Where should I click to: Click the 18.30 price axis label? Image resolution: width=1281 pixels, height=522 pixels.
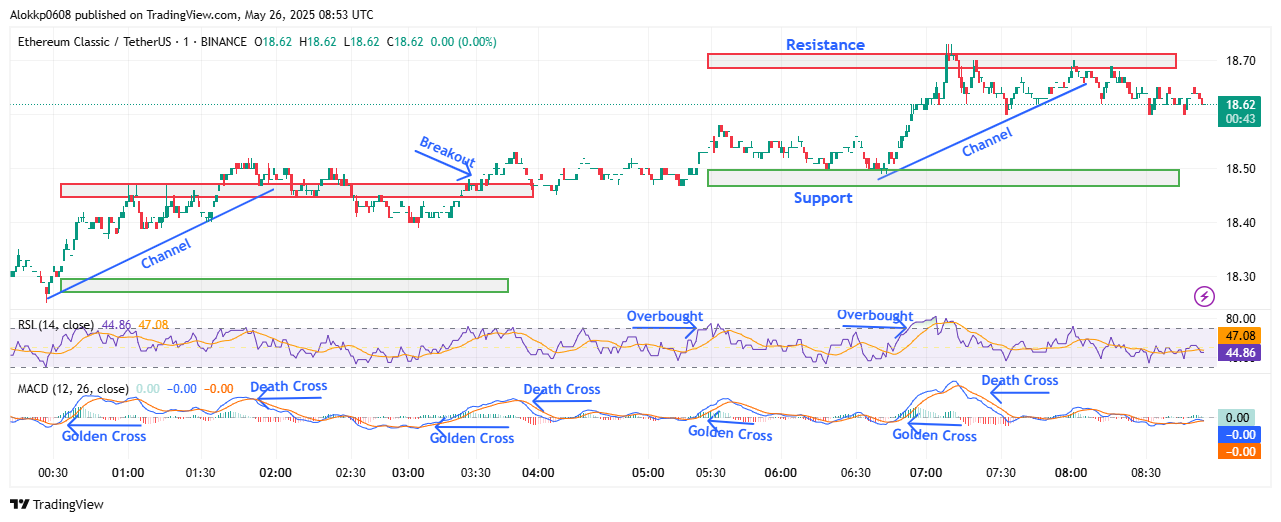coord(1240,277)
